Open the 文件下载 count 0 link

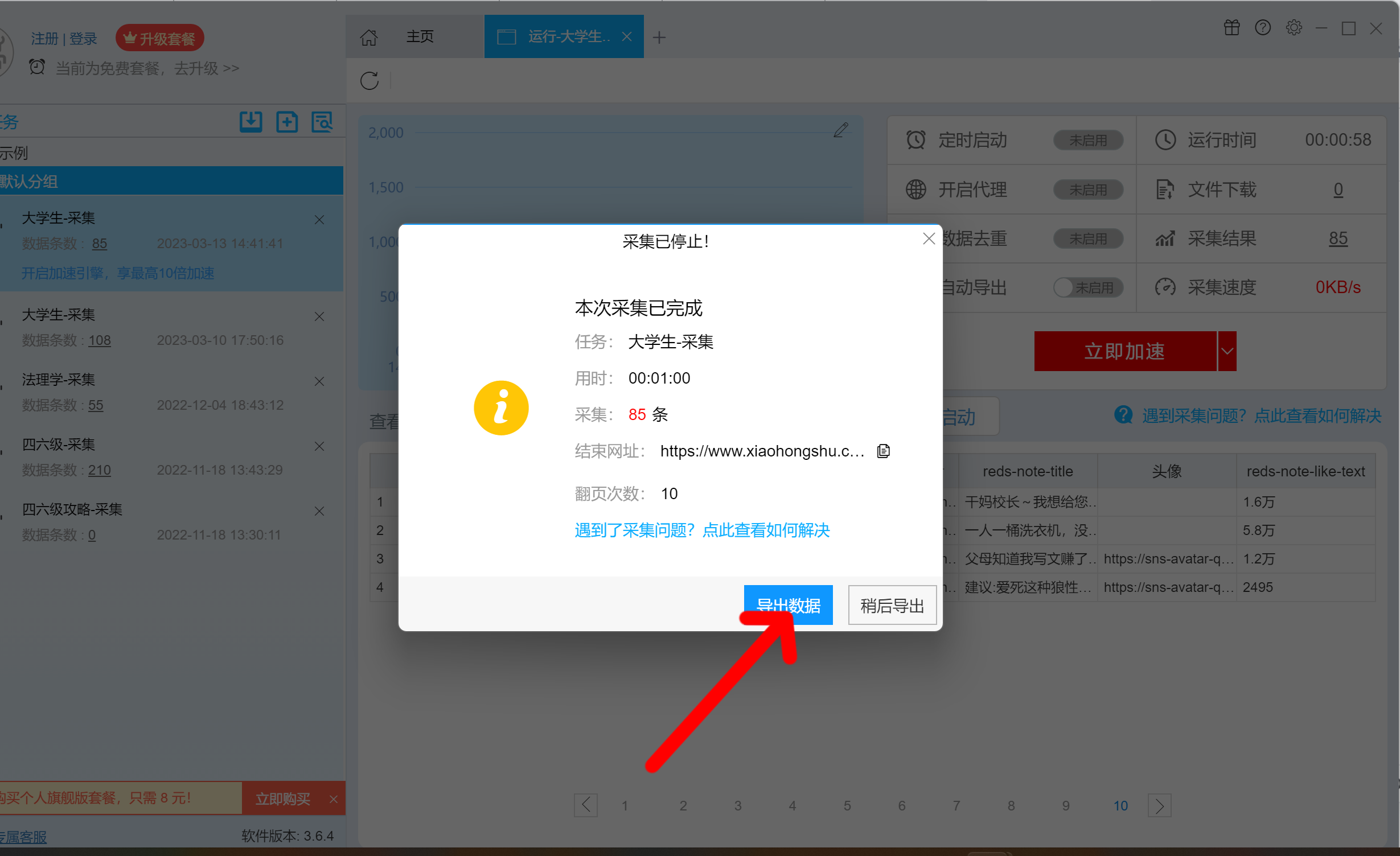(x=1338, y=190)
